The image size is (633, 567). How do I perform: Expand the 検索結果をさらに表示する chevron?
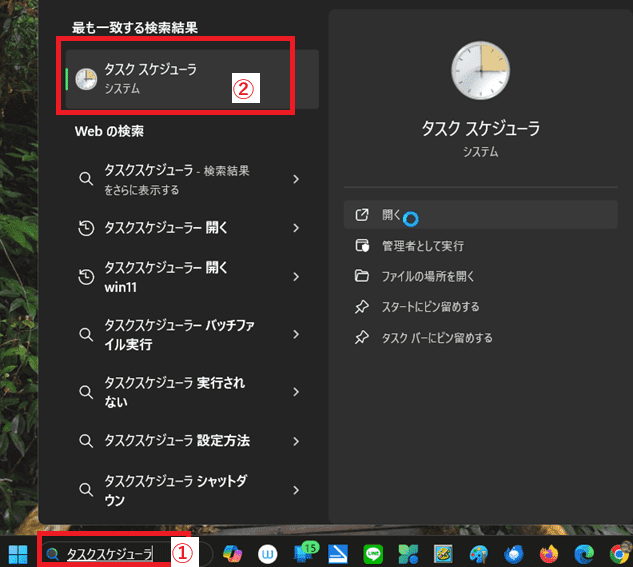(x=296, y=179)
